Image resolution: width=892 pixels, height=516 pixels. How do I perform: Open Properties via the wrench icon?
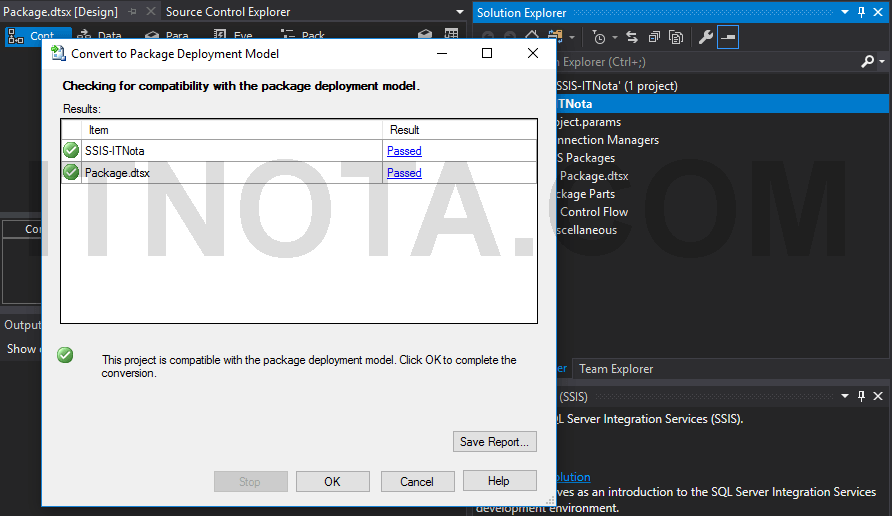(705, 37)
